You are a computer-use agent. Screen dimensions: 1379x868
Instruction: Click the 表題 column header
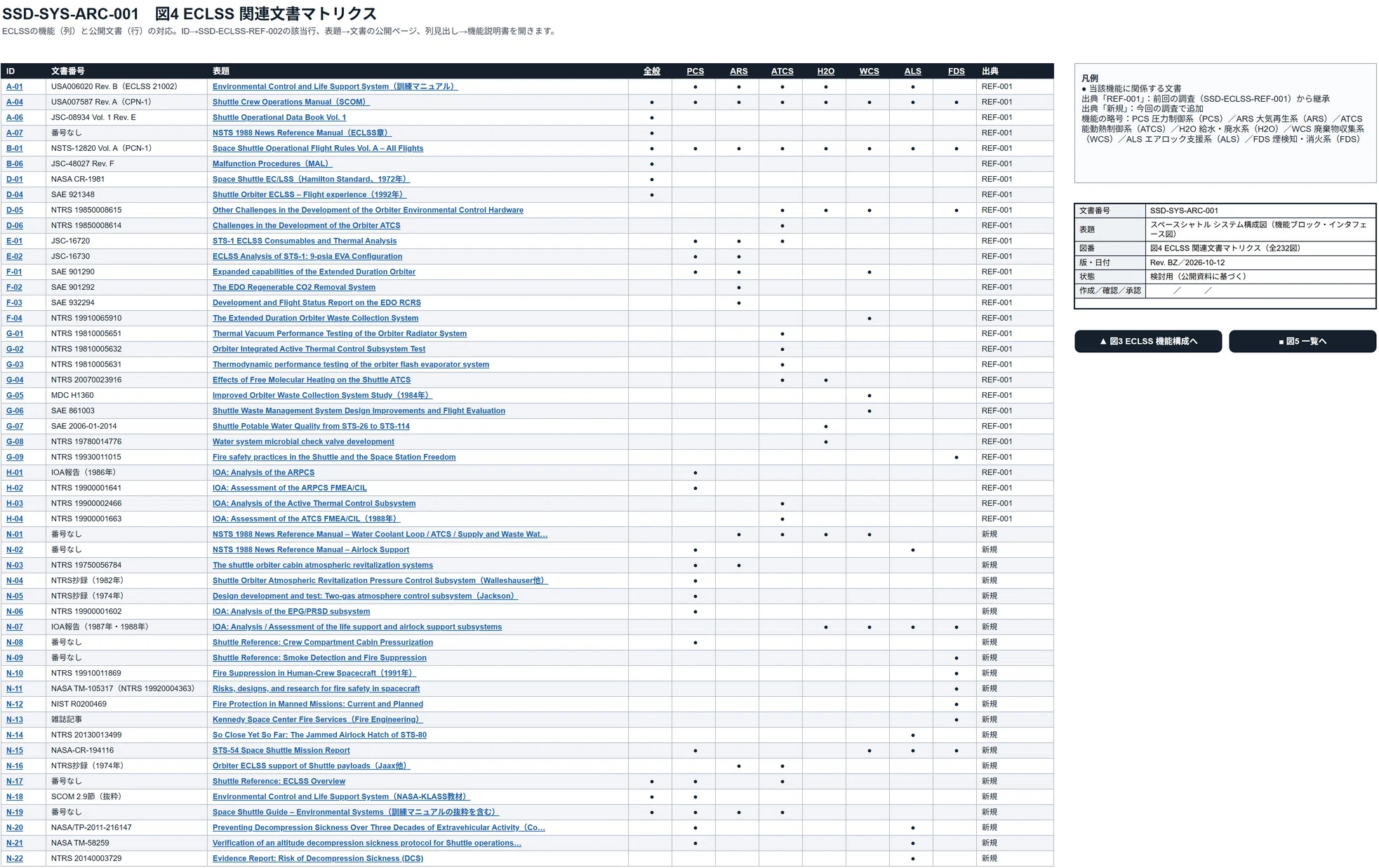221,71
